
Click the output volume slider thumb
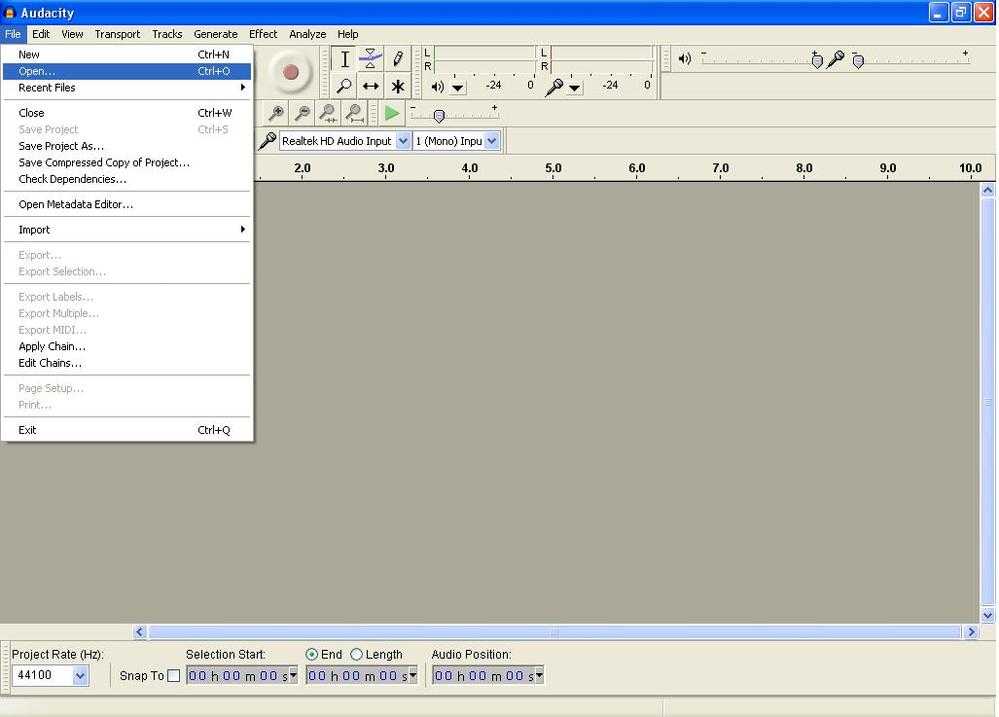click(x=817, y=61)
